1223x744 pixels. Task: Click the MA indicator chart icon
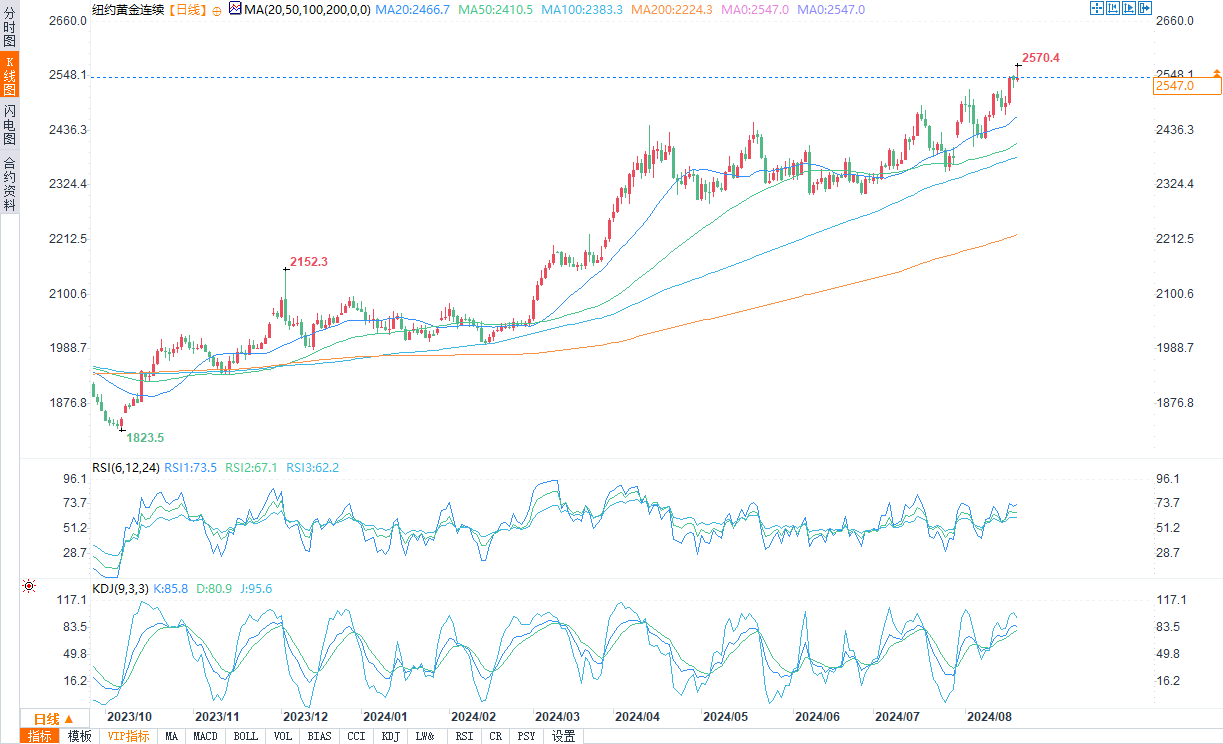click(235, 9)
